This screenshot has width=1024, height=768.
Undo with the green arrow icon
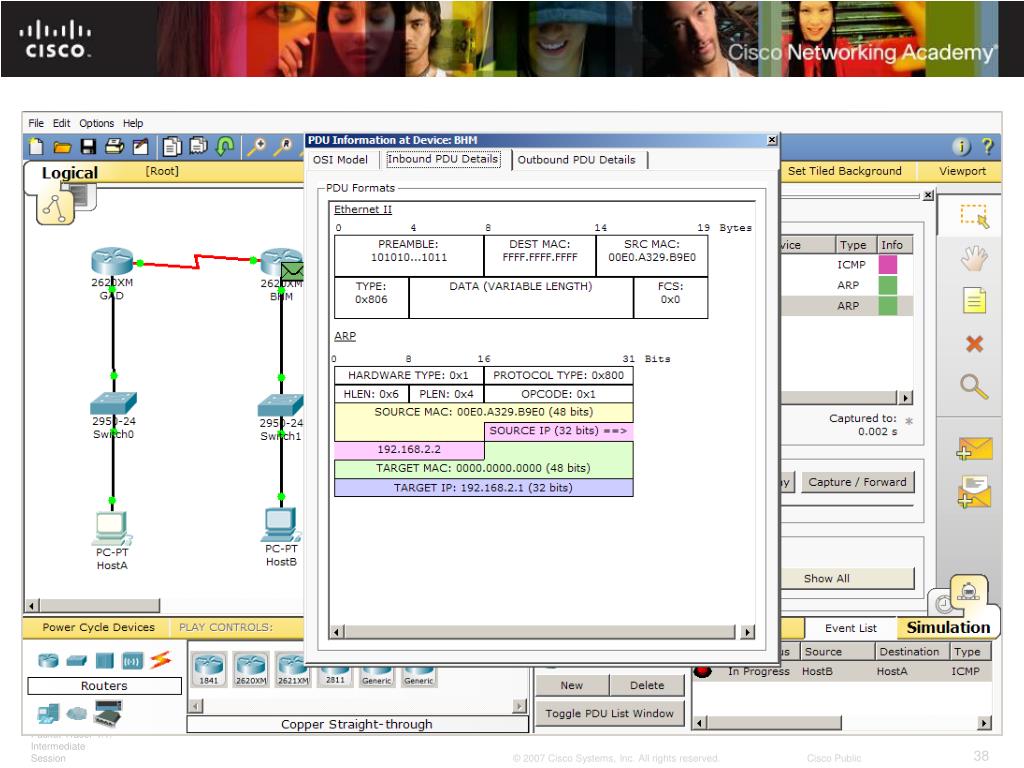pos(225,146)
